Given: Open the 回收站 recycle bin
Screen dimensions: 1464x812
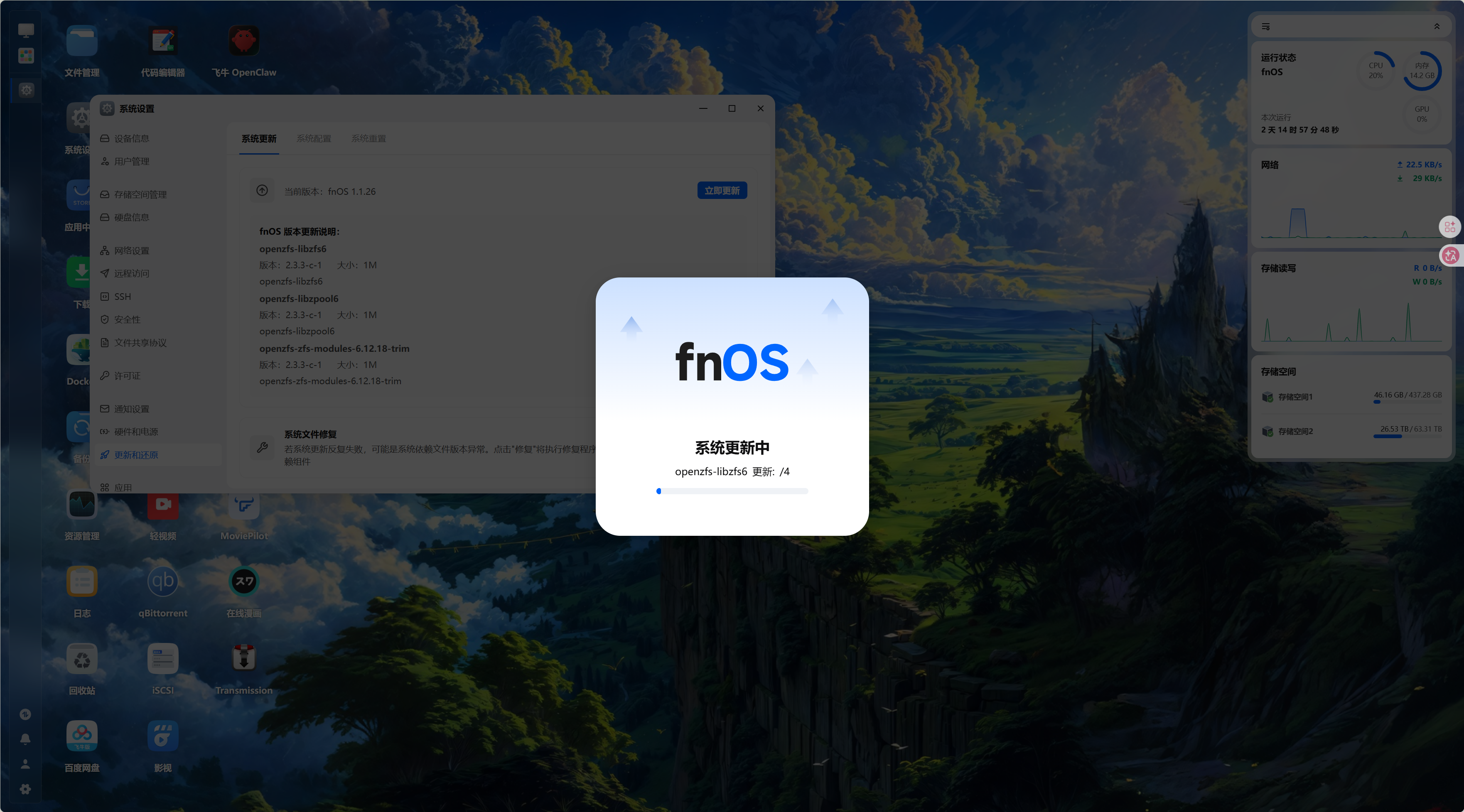Looking at the screenshot, I should pos(82,659).
